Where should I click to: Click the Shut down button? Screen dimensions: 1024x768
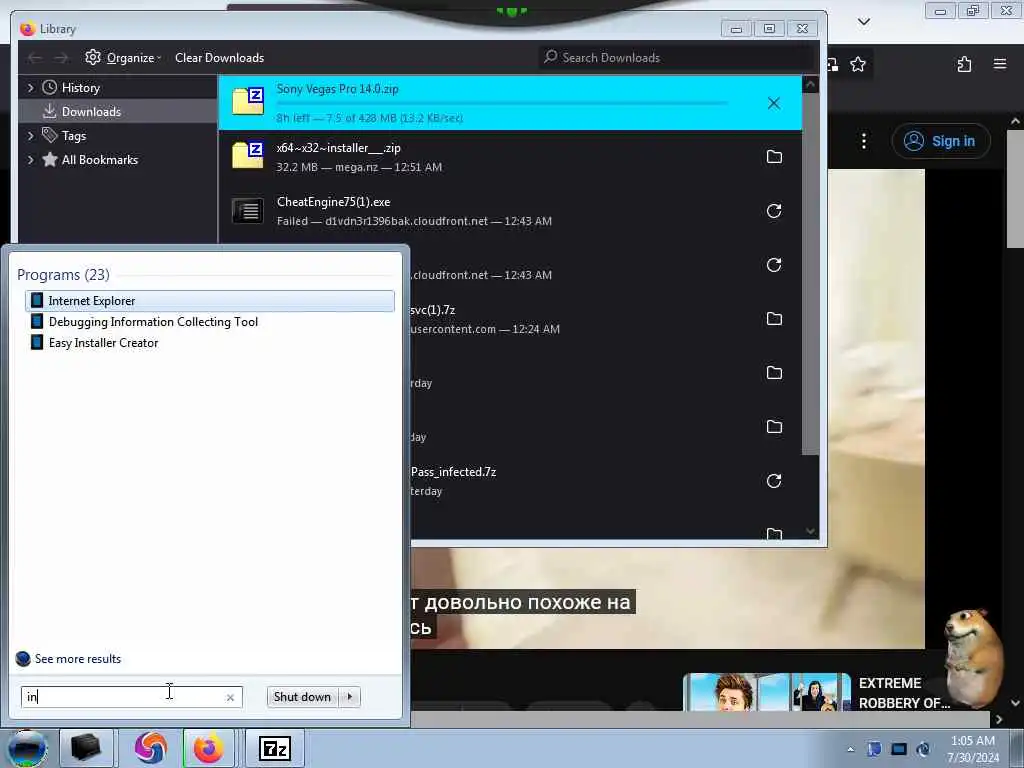(302, 697)
